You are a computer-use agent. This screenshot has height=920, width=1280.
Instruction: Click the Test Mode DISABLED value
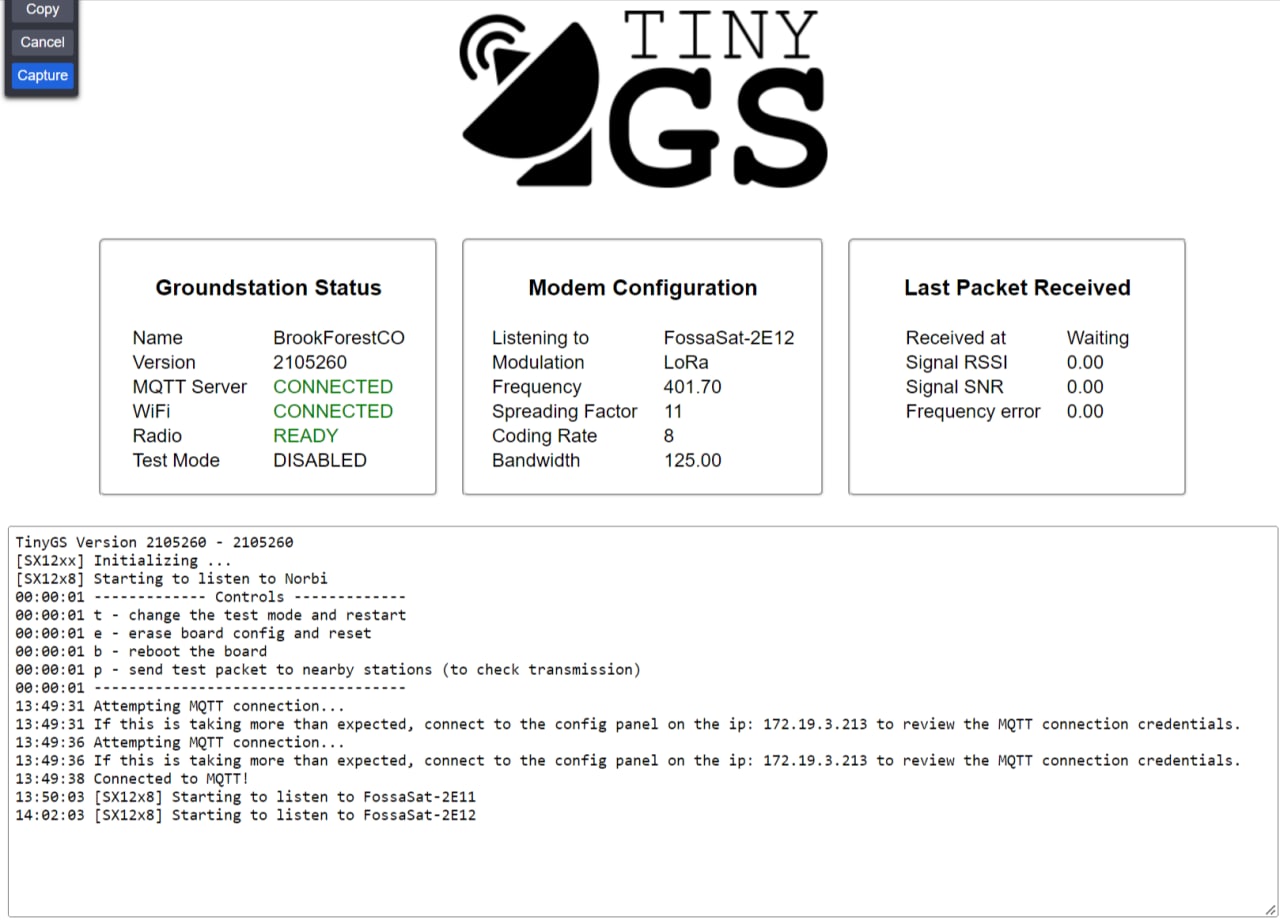point(320,460)
